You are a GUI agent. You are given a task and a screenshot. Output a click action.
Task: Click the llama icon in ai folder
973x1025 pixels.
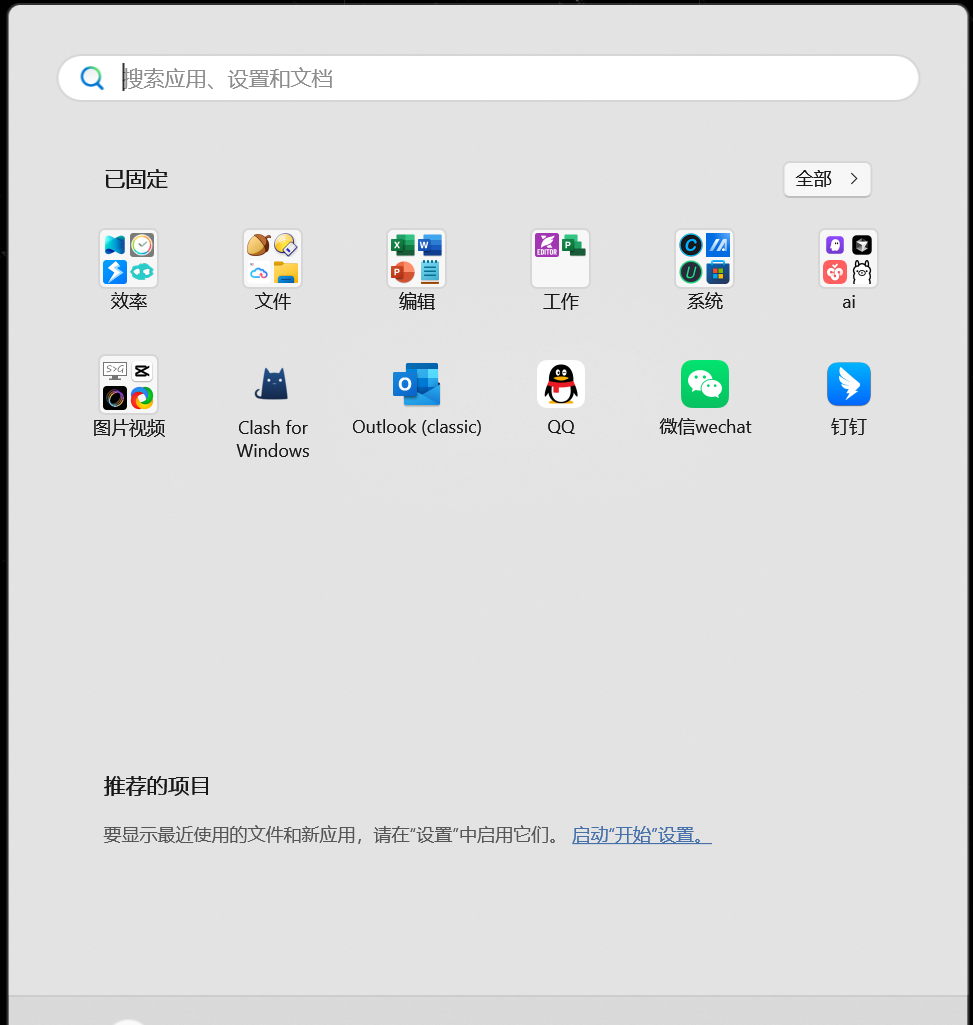[862, 272]
